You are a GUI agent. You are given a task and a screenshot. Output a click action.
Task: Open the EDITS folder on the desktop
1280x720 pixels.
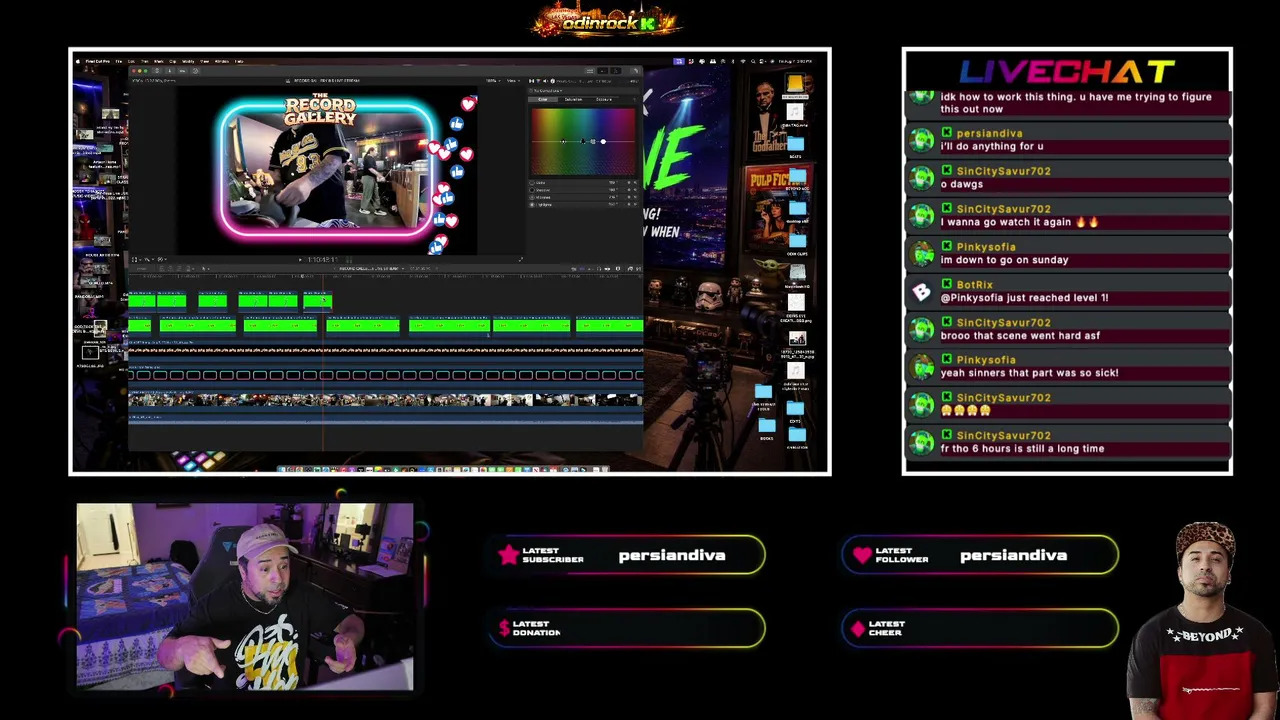(795, 408)
